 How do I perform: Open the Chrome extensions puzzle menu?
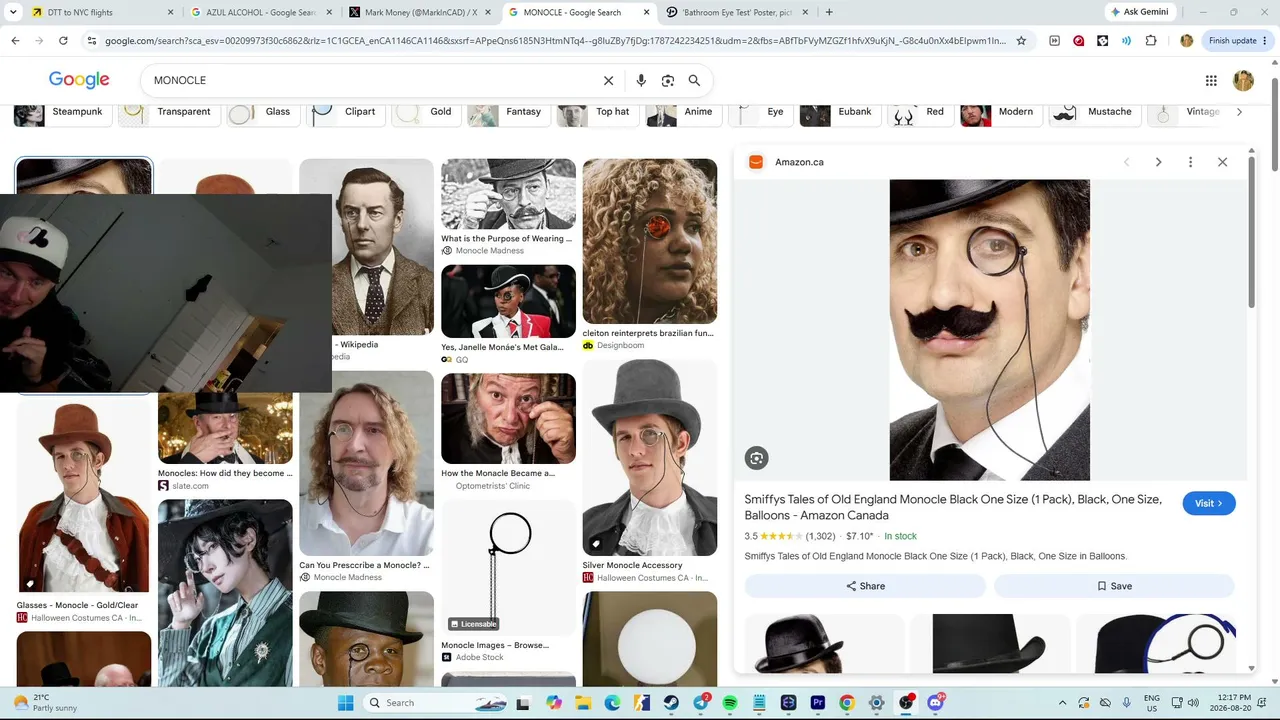(x=1151, y=41)
